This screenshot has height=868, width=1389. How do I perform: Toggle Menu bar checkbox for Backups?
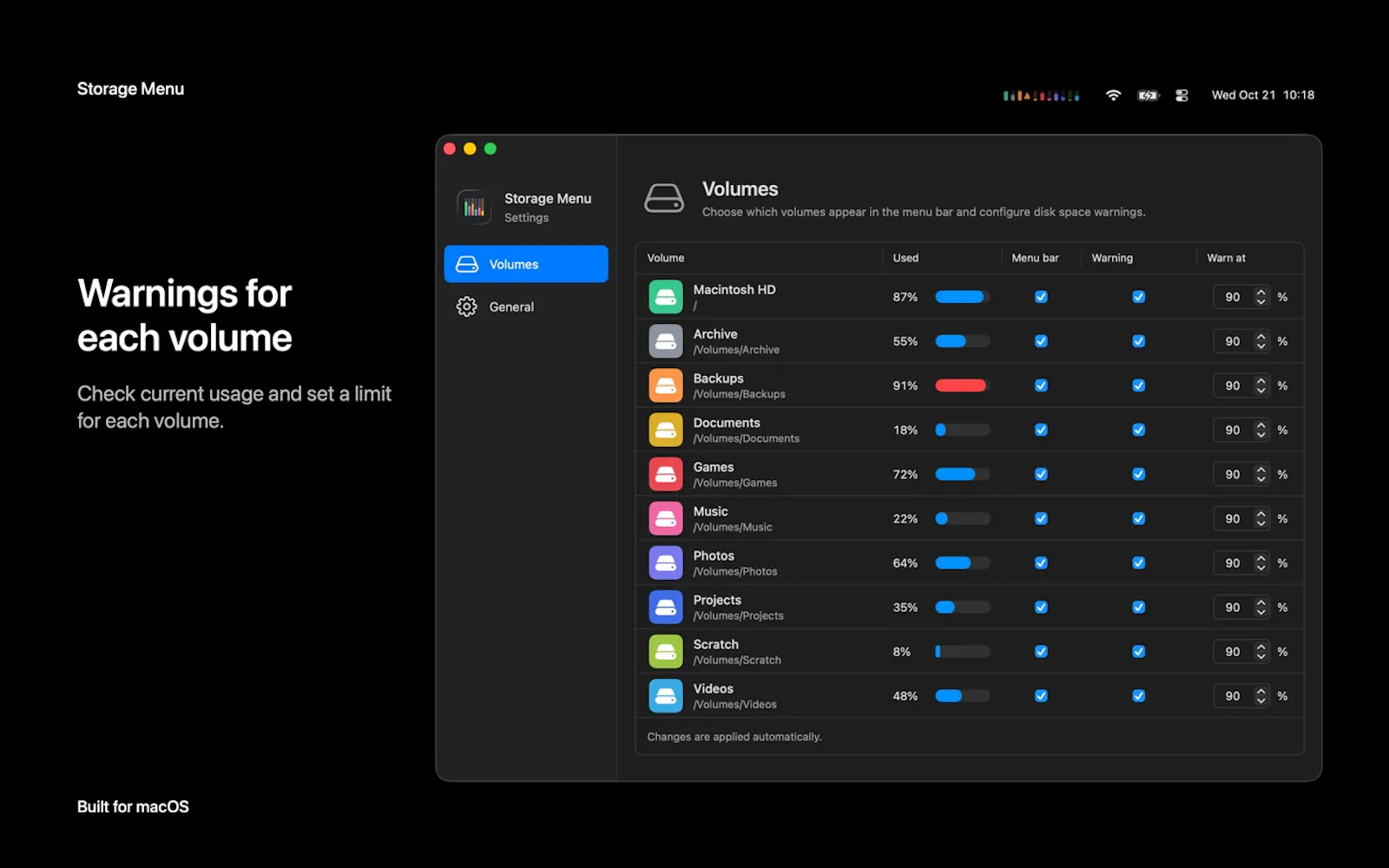pyautogui.click(x=1041, y=385)
